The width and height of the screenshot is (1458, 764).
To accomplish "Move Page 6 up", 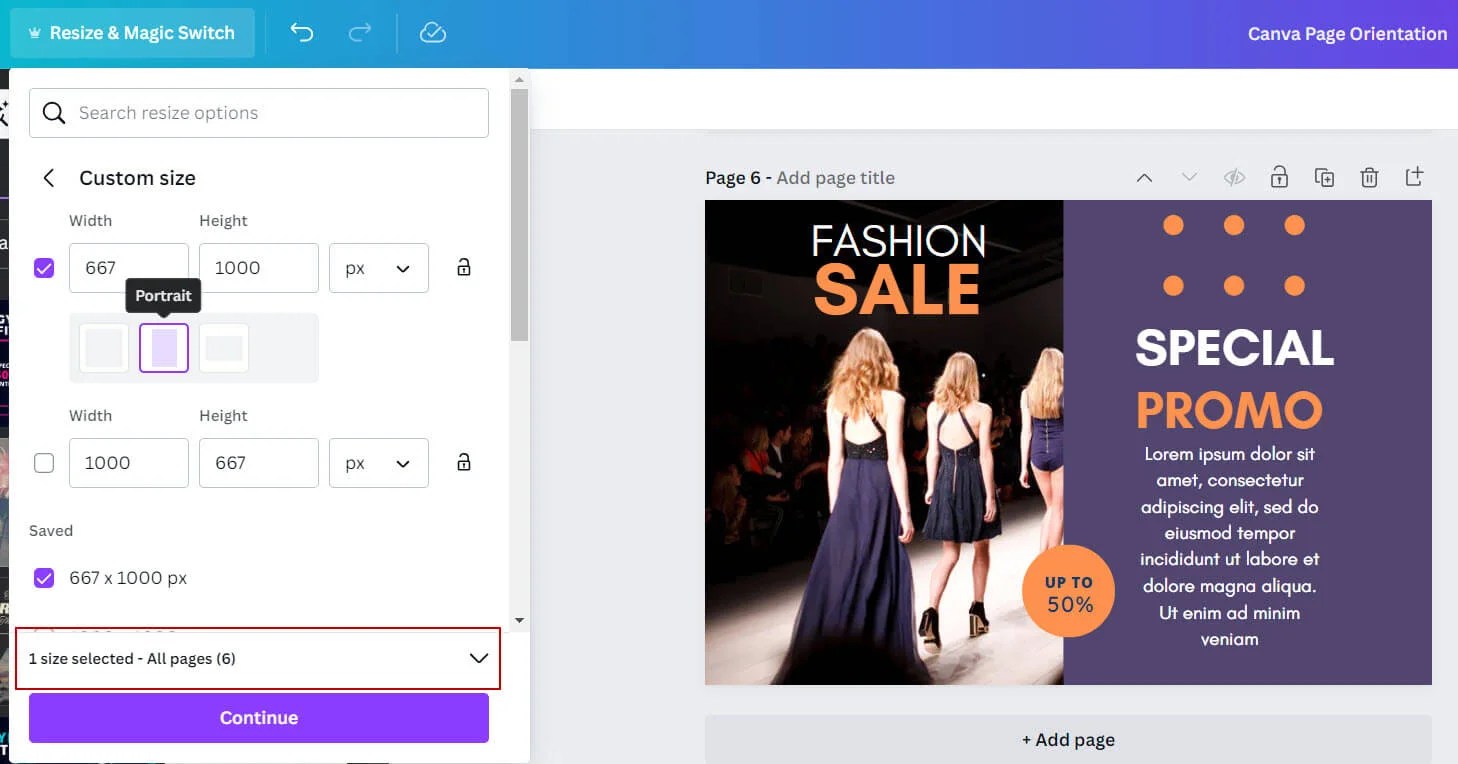I will 1145,178.
